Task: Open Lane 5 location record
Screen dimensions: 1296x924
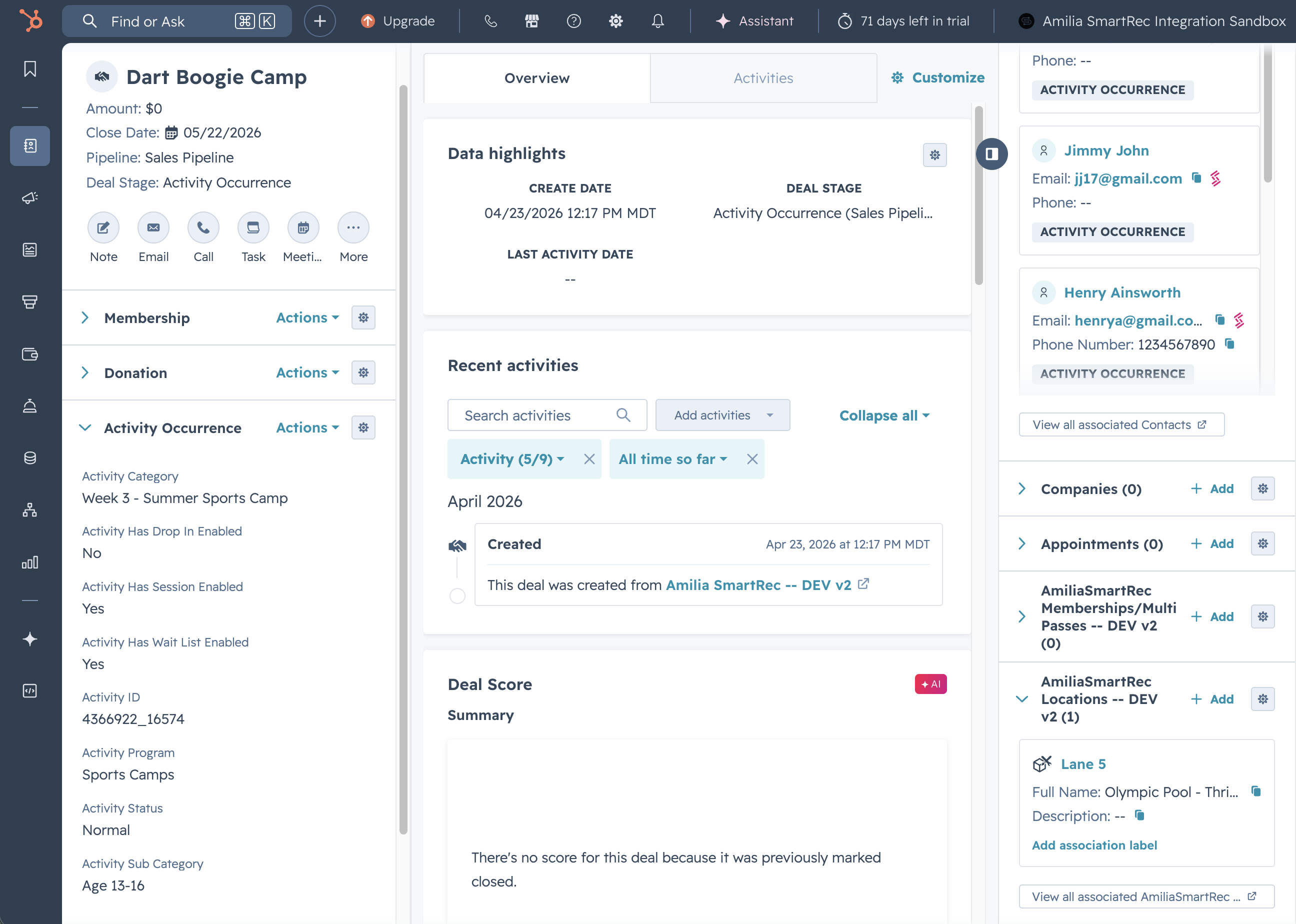Action: [1083, 764]
